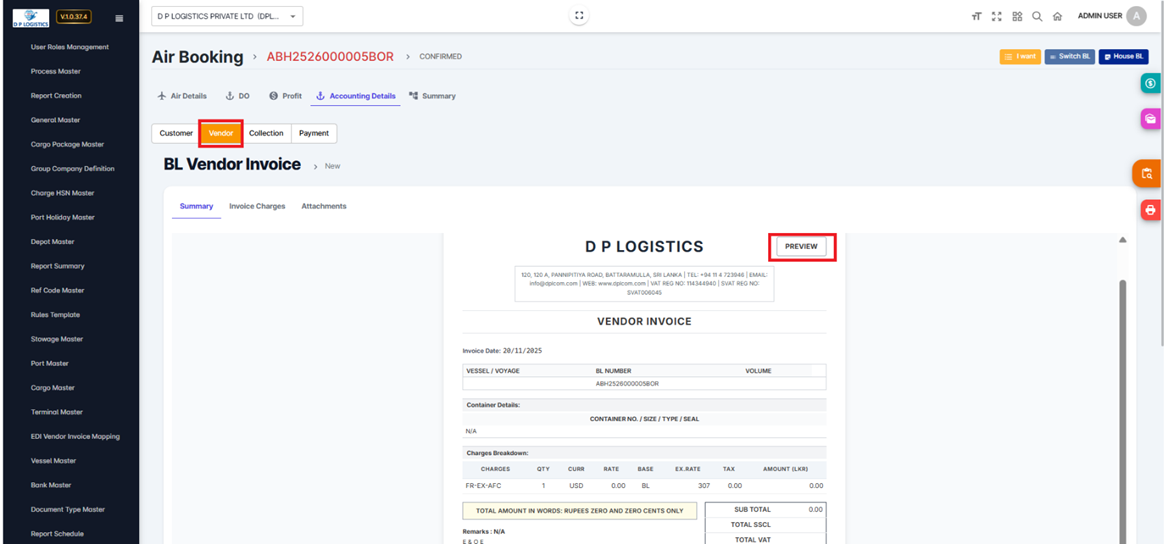
Task: Open the I want actions menu
Action: tap(1020, 56)
